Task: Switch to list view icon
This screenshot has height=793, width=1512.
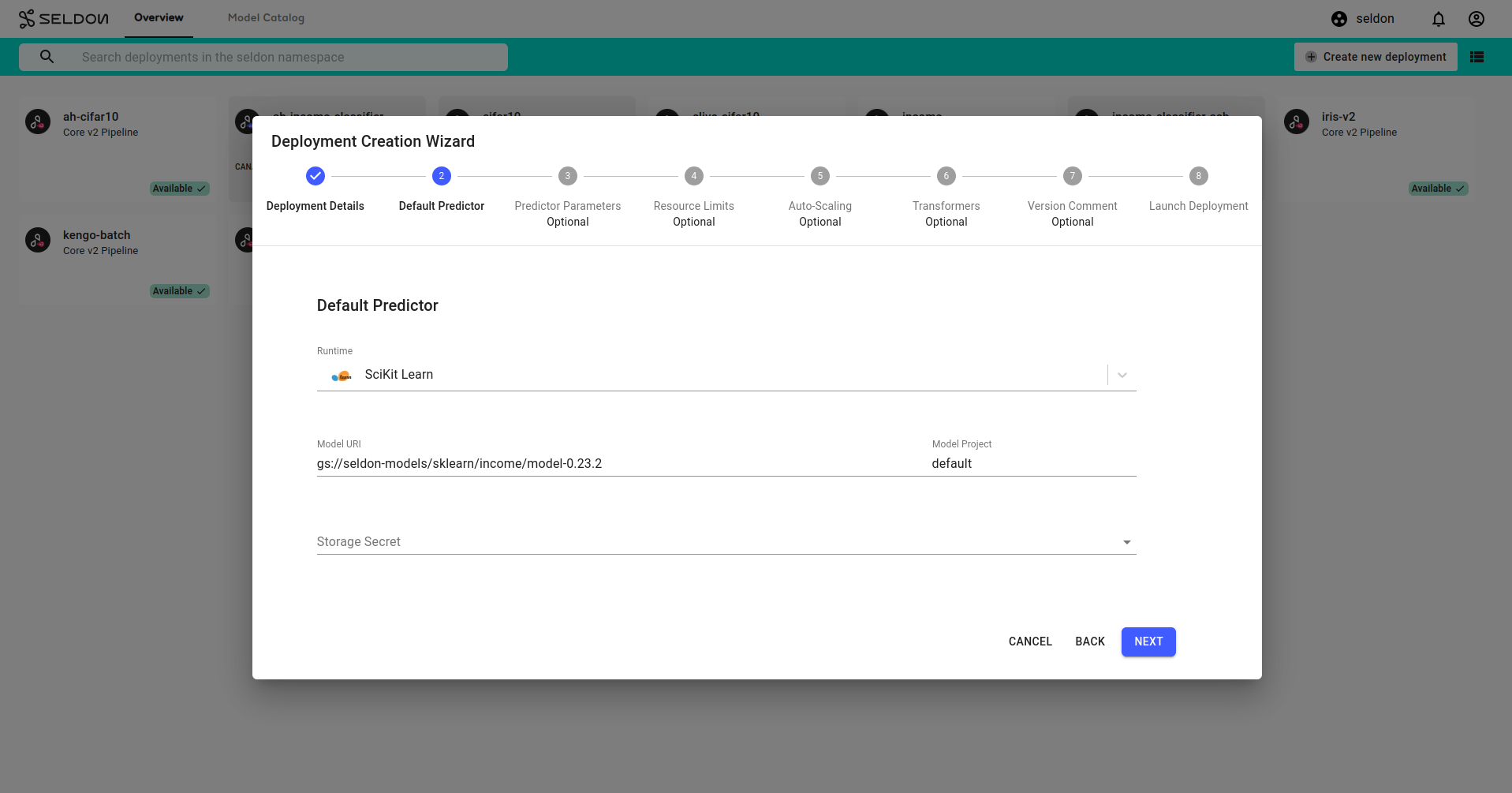Action: (x=1477, y=57)
